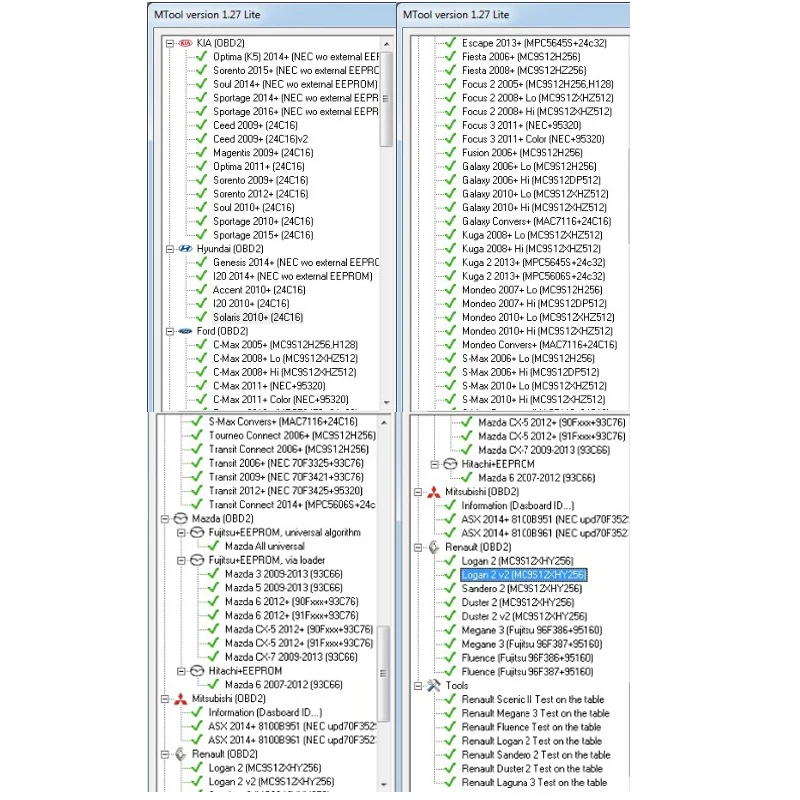800x800 pixels.
Task: Collapse Fujitsu+EEPROM, via loader node
Action: [x=181, y=560]
